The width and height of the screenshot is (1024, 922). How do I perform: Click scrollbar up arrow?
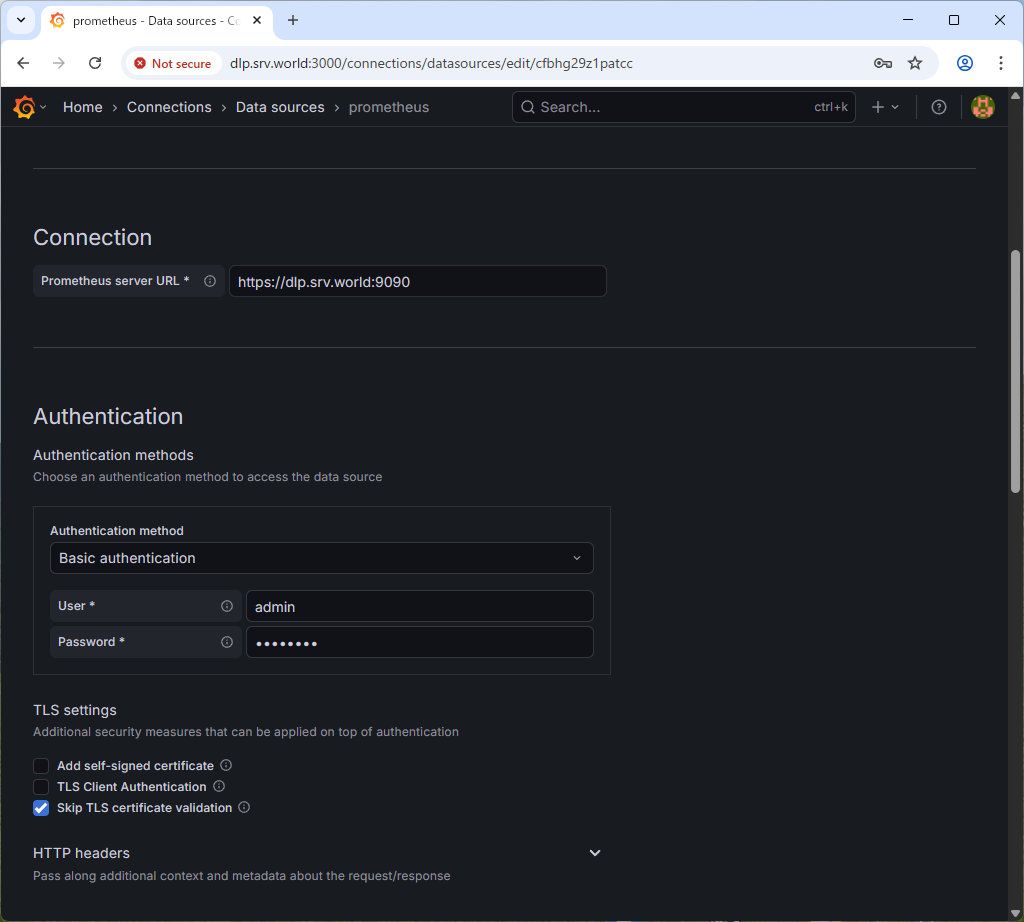coord(1015,95)
